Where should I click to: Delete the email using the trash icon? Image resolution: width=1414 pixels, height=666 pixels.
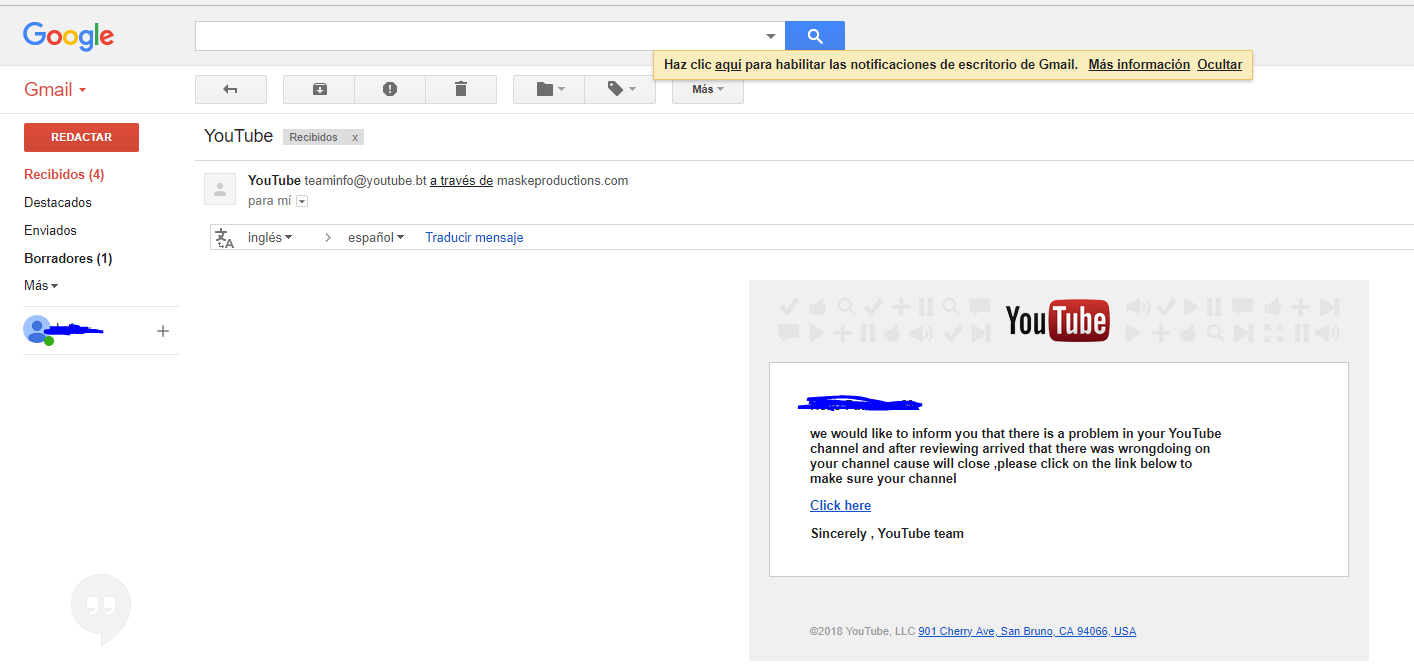pyautogui.click(x=461, y=89)
